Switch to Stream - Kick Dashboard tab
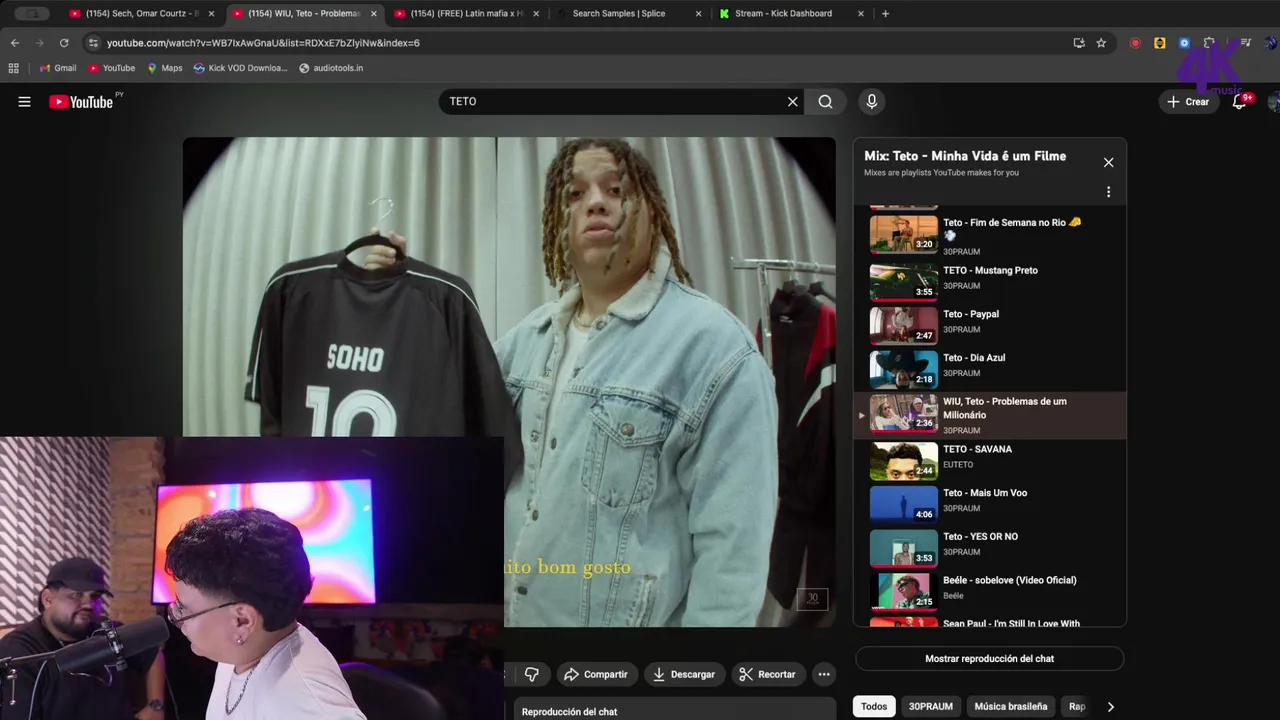The width and height of the screenshot is (1280, 720). [x=790, y=14]
